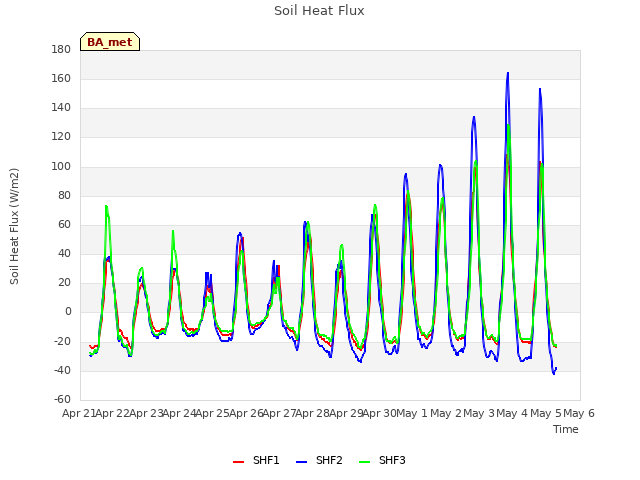Click the Apr 29 x-axis label
This screenshot has width=640, height=480.
point(346,413)
